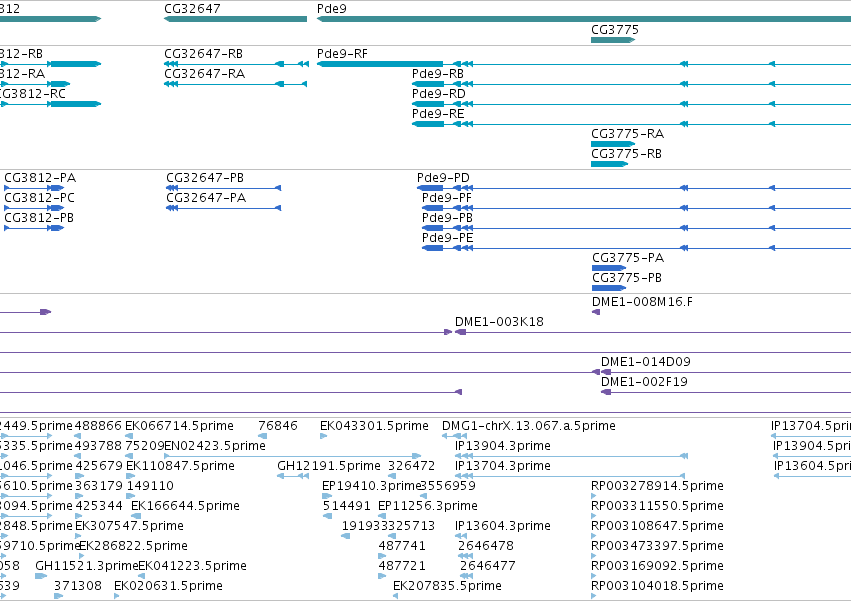This screenshot has height=601, width=851.
Task: Click the CG3812-RC transcript label
Action: (33, 94)
